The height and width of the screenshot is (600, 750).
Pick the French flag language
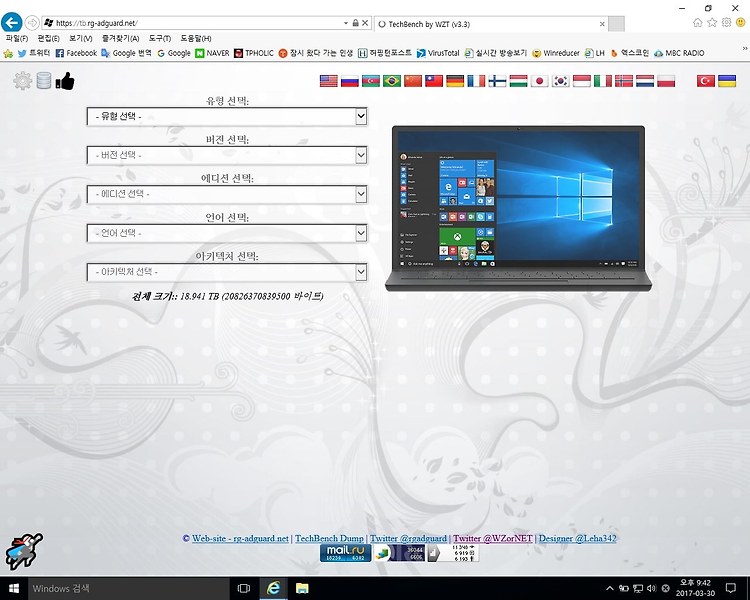(x=476, y=81)
